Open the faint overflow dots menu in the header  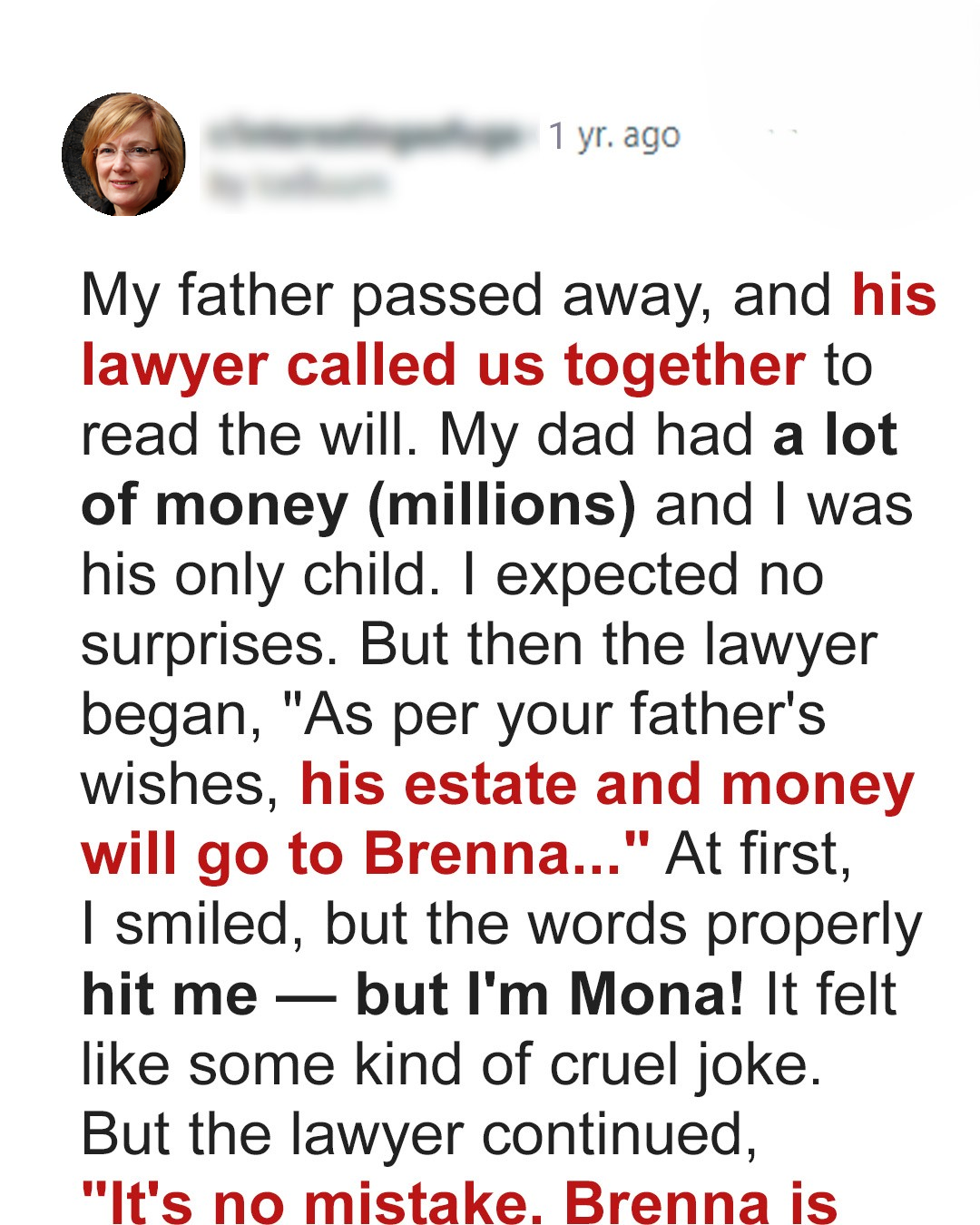[x=782, y=133]
